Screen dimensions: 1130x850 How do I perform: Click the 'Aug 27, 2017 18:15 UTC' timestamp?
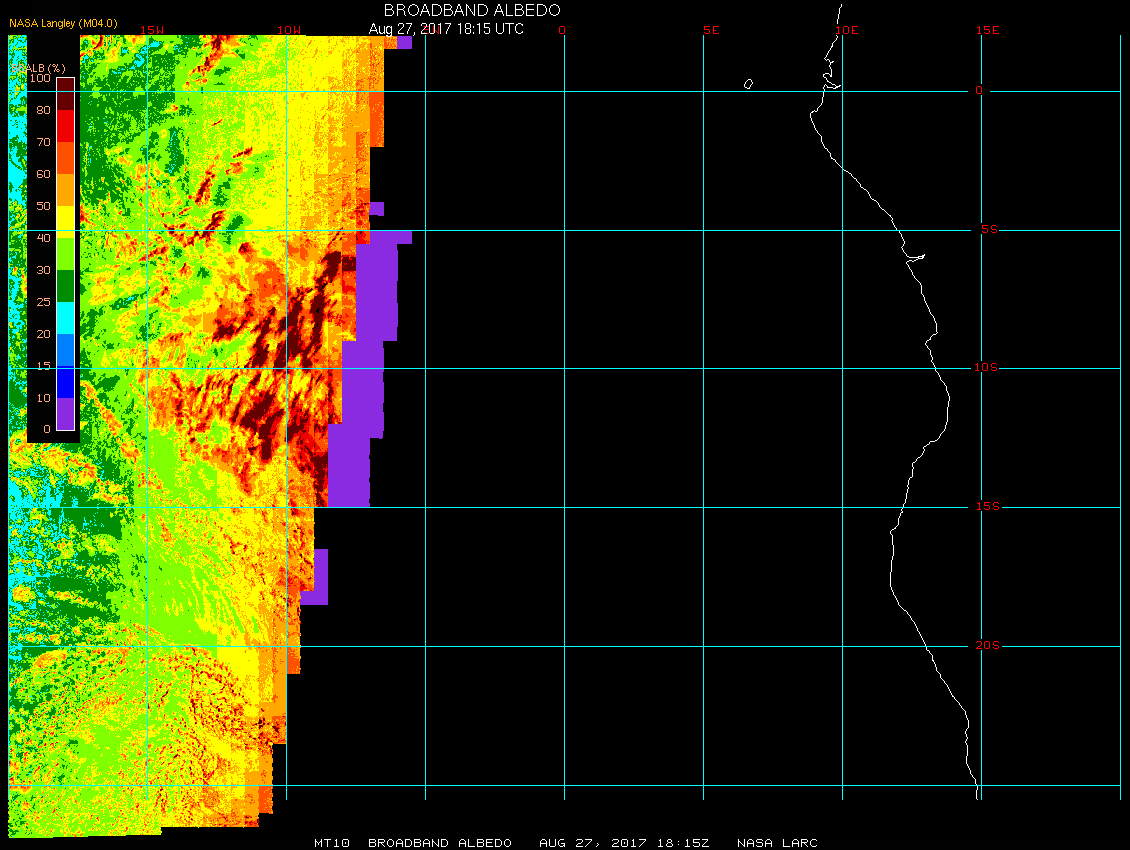446,29
